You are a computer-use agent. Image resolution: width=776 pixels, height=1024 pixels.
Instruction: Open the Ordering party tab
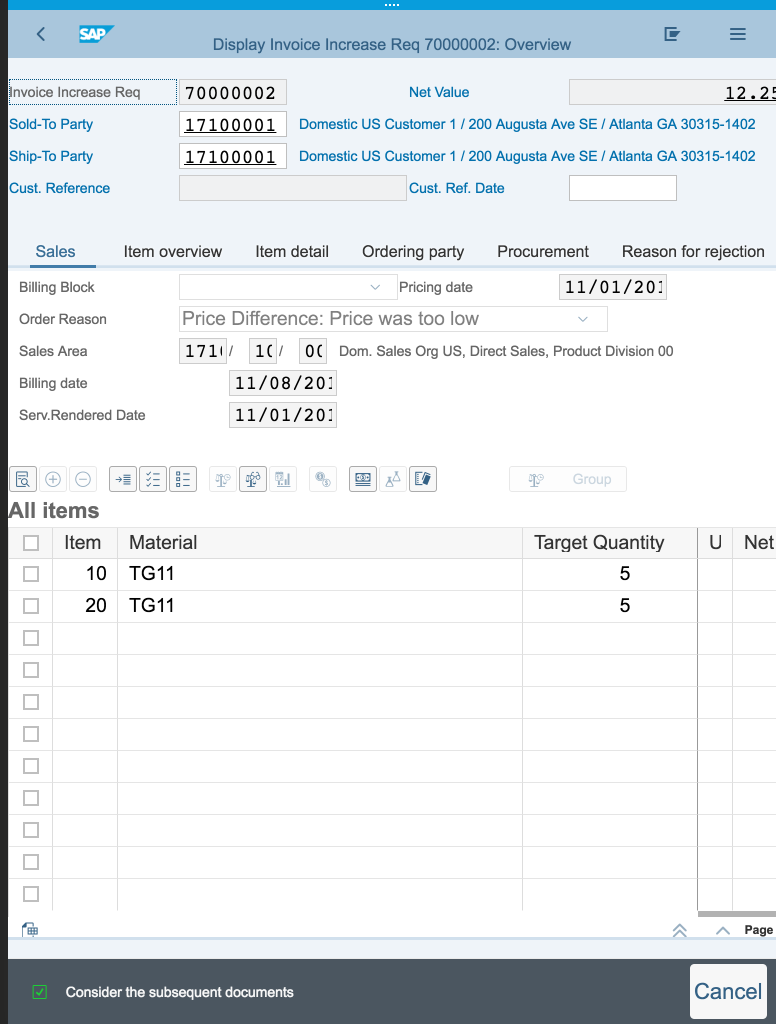point(413,251)
